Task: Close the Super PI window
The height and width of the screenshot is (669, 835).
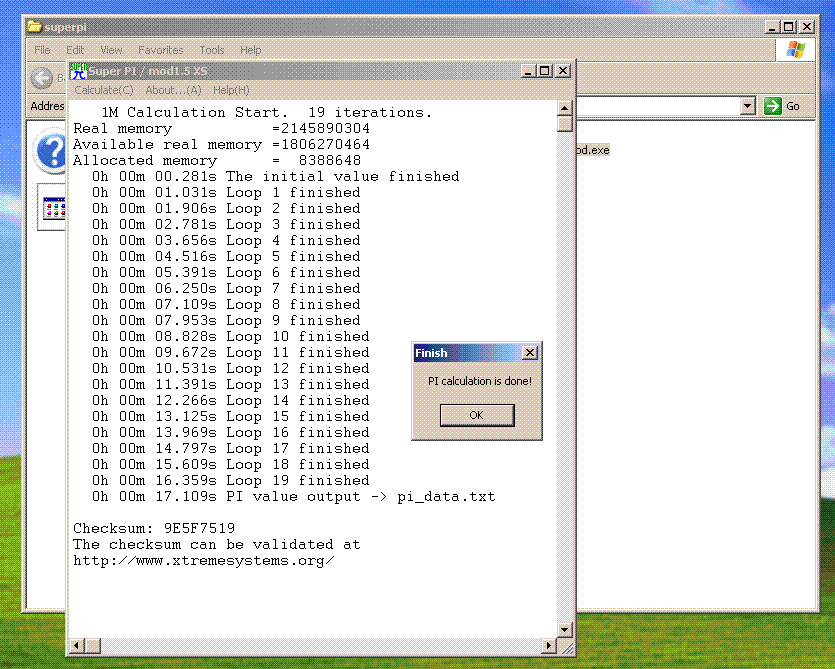Action: click(x=563, y=71)
